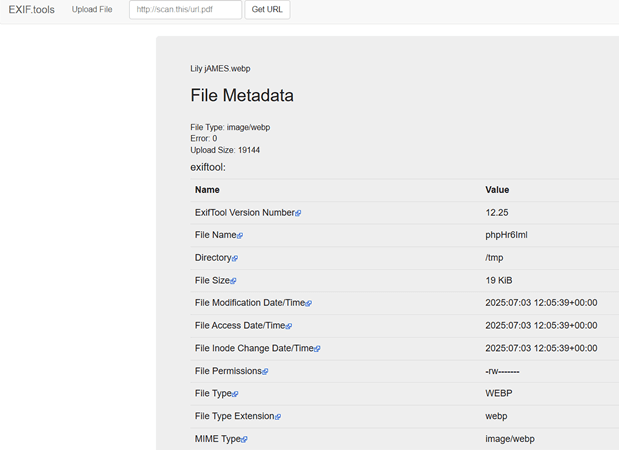Go to EXIF.tools home logo
This screenshot has width=619, height=450.
(x=30, y=10)
